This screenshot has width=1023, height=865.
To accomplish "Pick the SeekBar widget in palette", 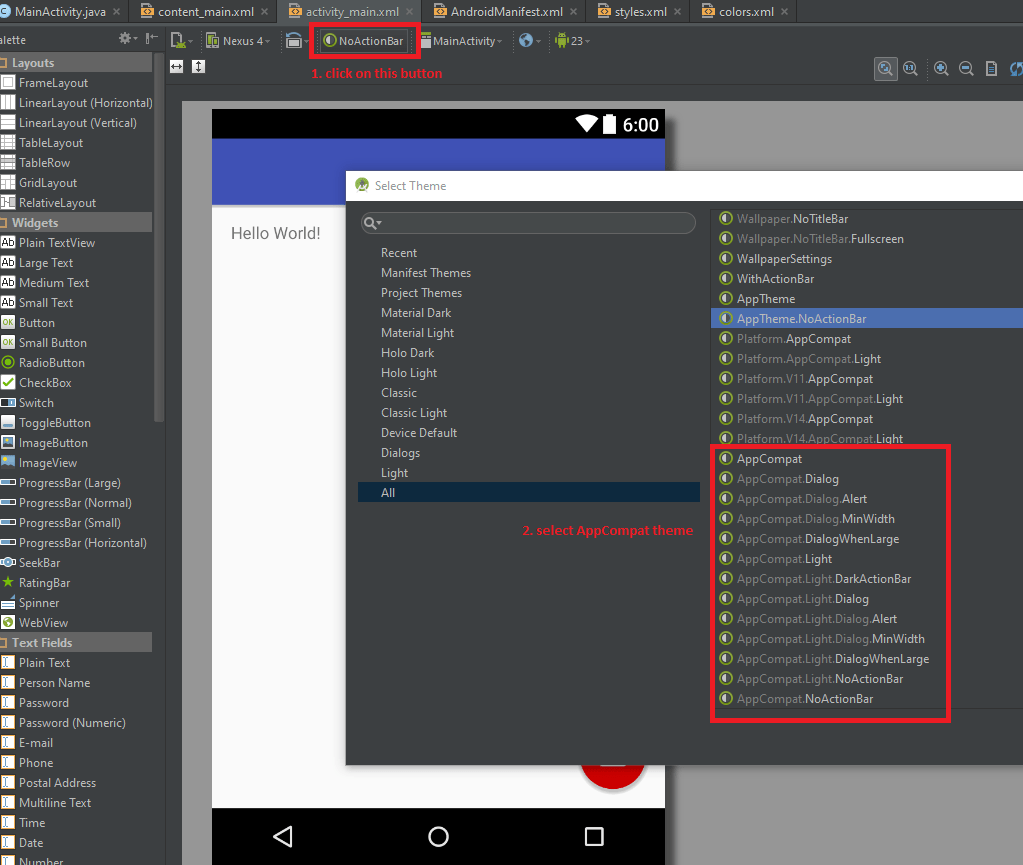I will click(31, 563).
